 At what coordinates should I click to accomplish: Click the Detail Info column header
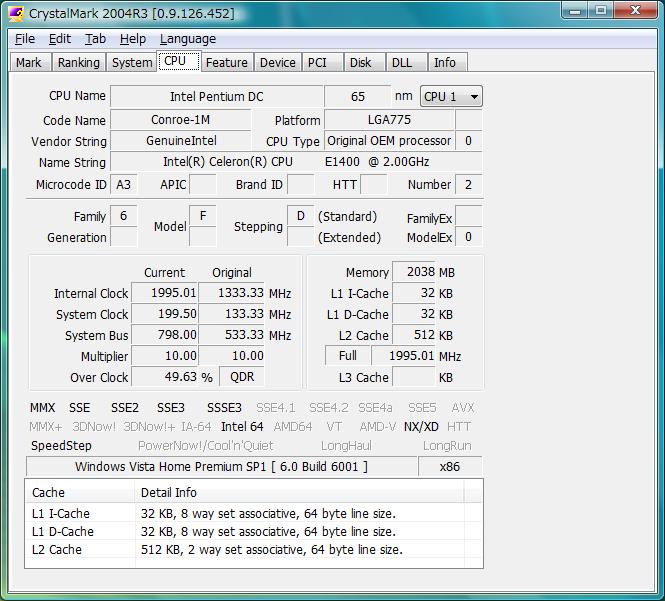[x=299, y=492]
